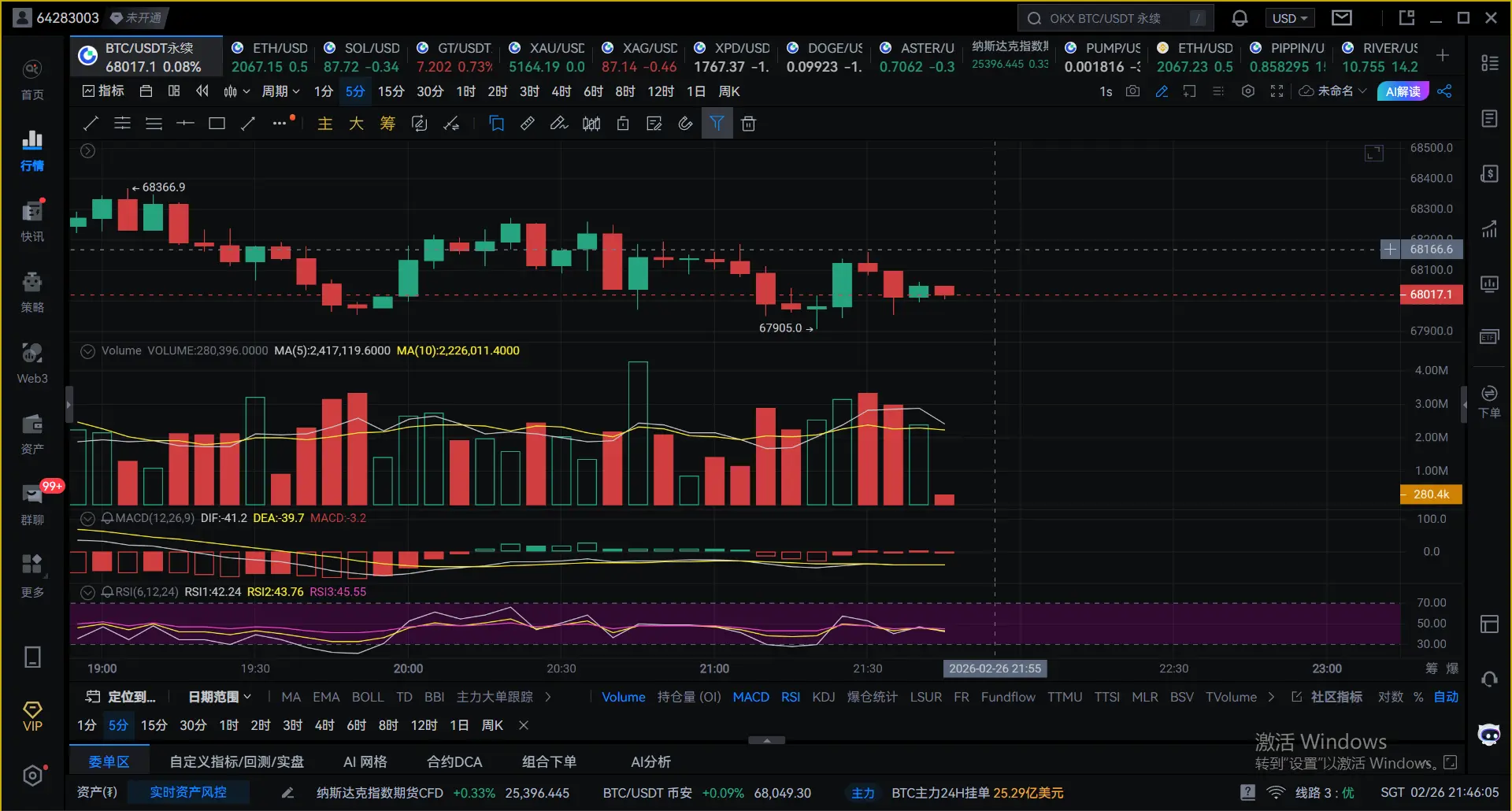The image size is (1512, 811).
Task: Expand the 日期范围 date range dropdown
Action: pos(220,697)
